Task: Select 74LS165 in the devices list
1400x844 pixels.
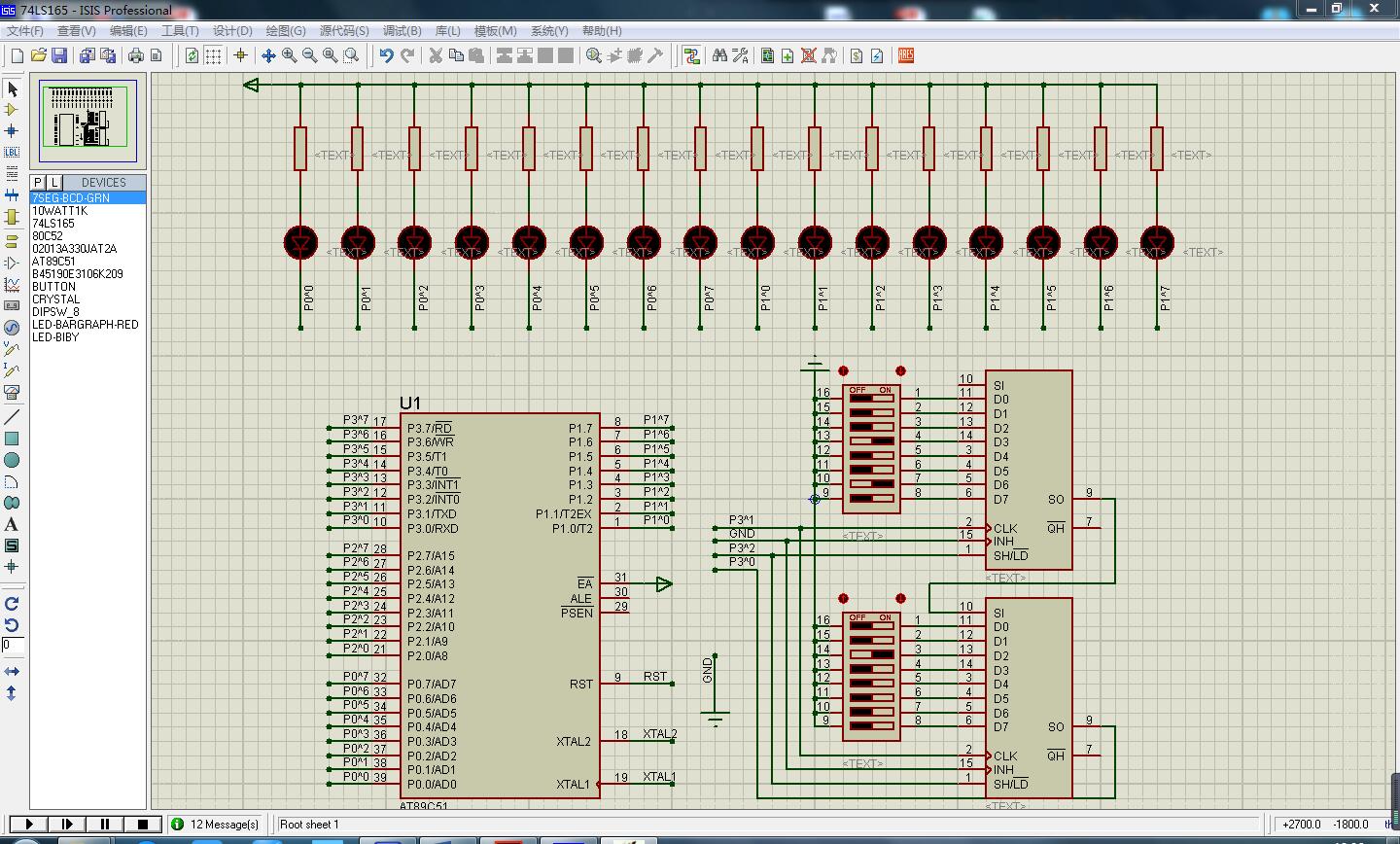Action: 88,223
